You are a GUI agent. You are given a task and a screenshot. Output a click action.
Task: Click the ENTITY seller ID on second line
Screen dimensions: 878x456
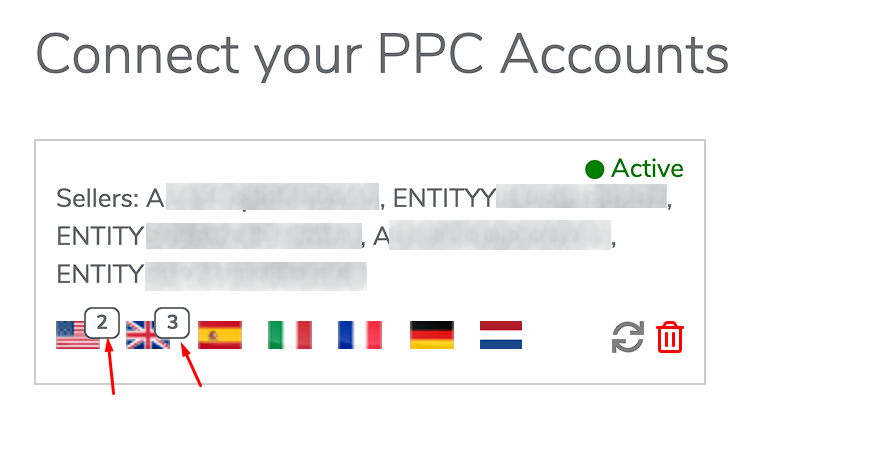pos(209,236)
